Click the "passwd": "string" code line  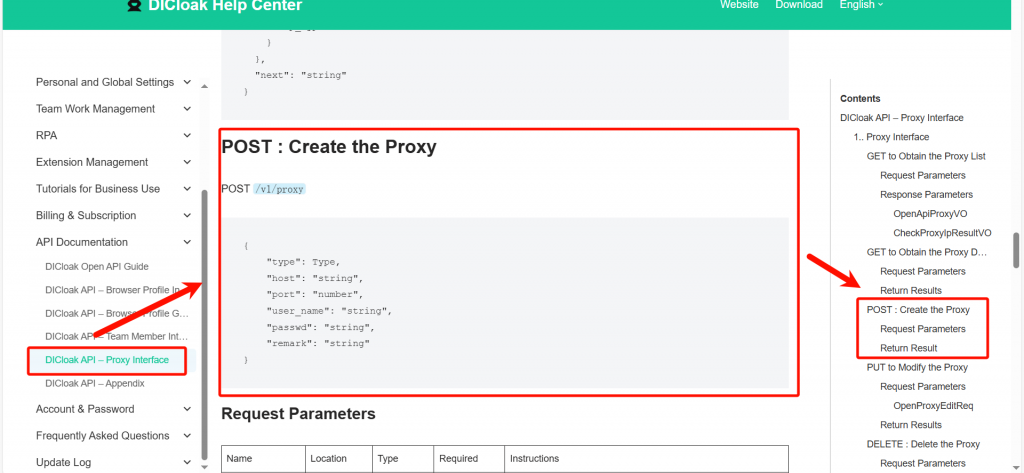coord(320,327)
